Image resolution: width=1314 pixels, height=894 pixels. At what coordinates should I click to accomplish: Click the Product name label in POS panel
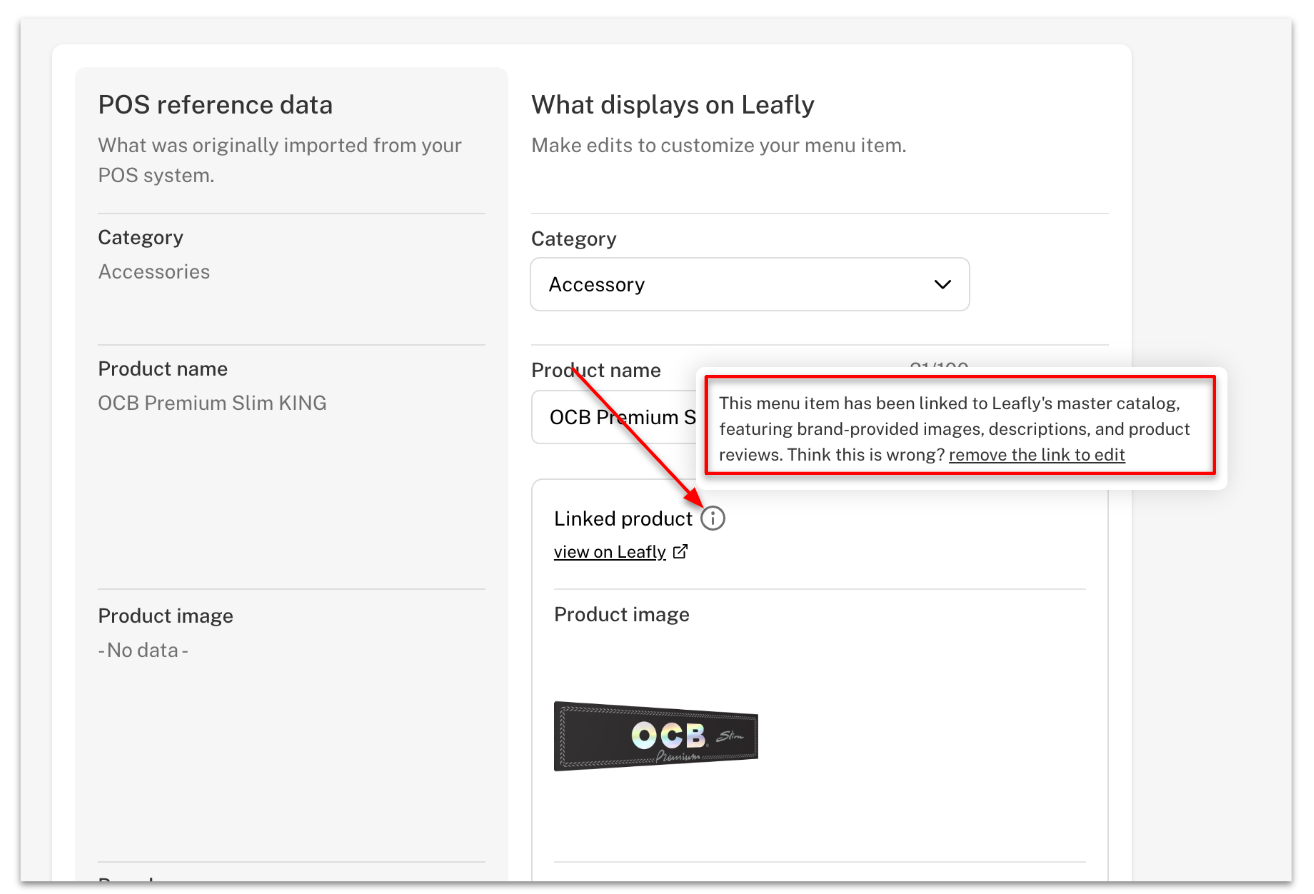[163, 369]
